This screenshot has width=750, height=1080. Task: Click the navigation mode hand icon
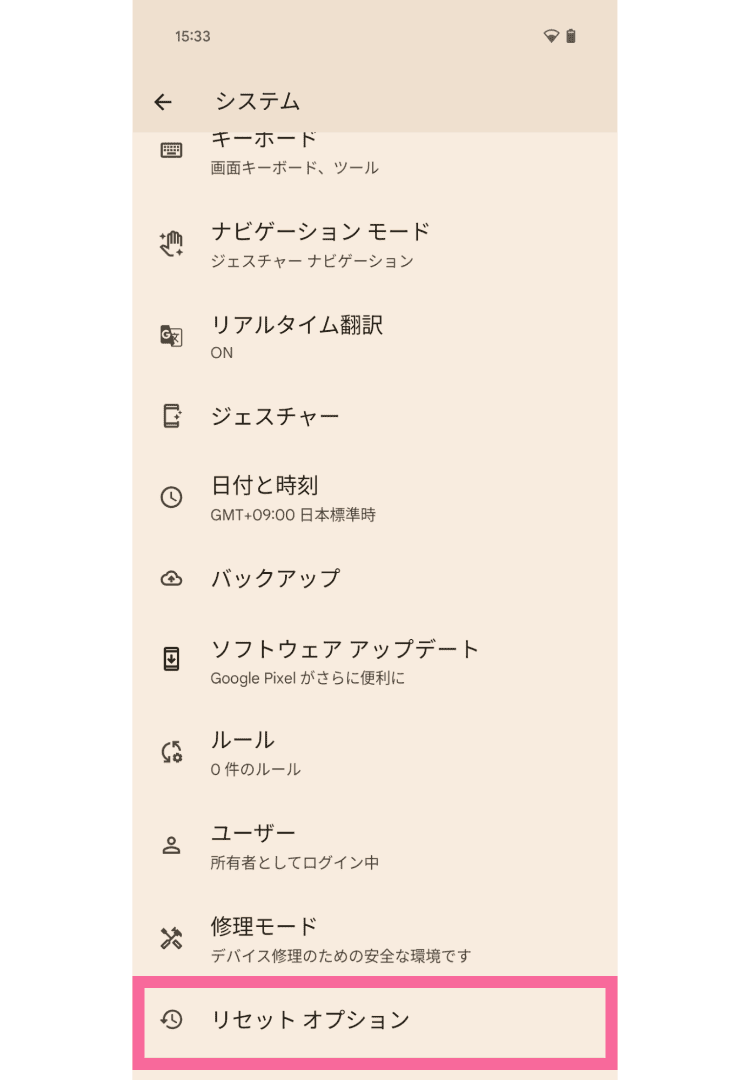[171, 244]
